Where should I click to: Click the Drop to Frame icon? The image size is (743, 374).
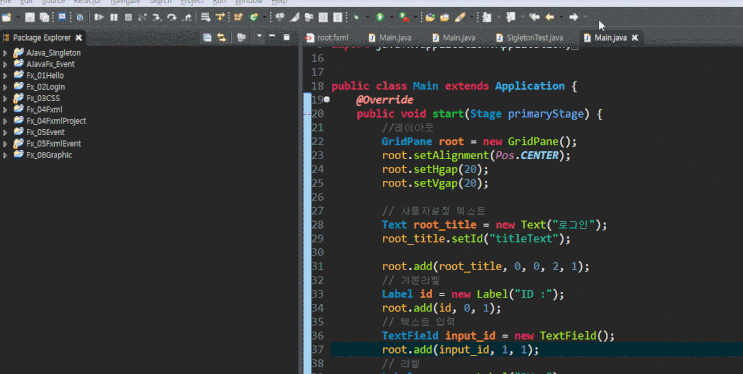tap(206, 18)
